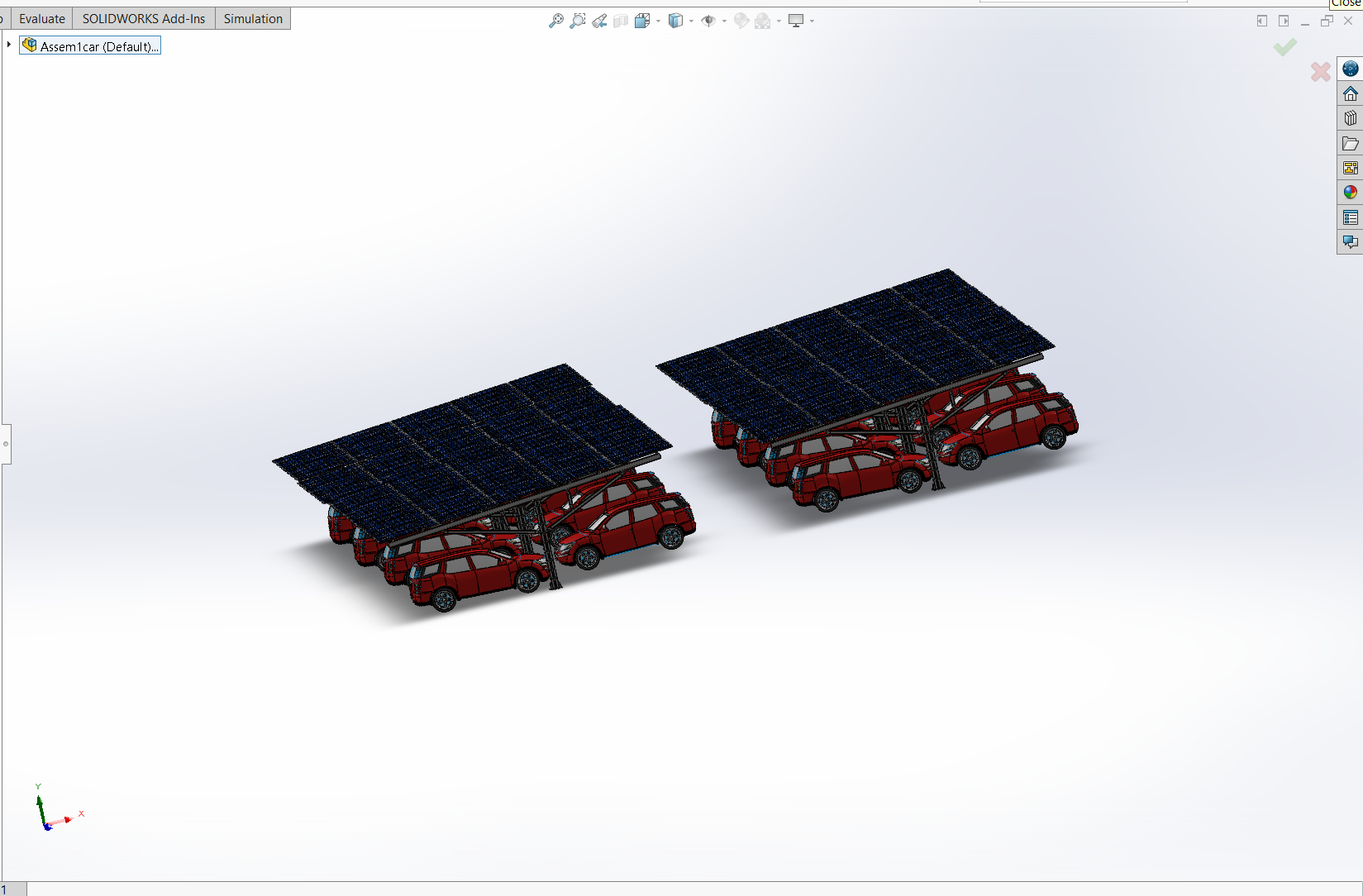Viewport: 1363px width, 896px height.
Task: Click the SOLIDWORKS Add-Ins tab
Action: [143, 18]
